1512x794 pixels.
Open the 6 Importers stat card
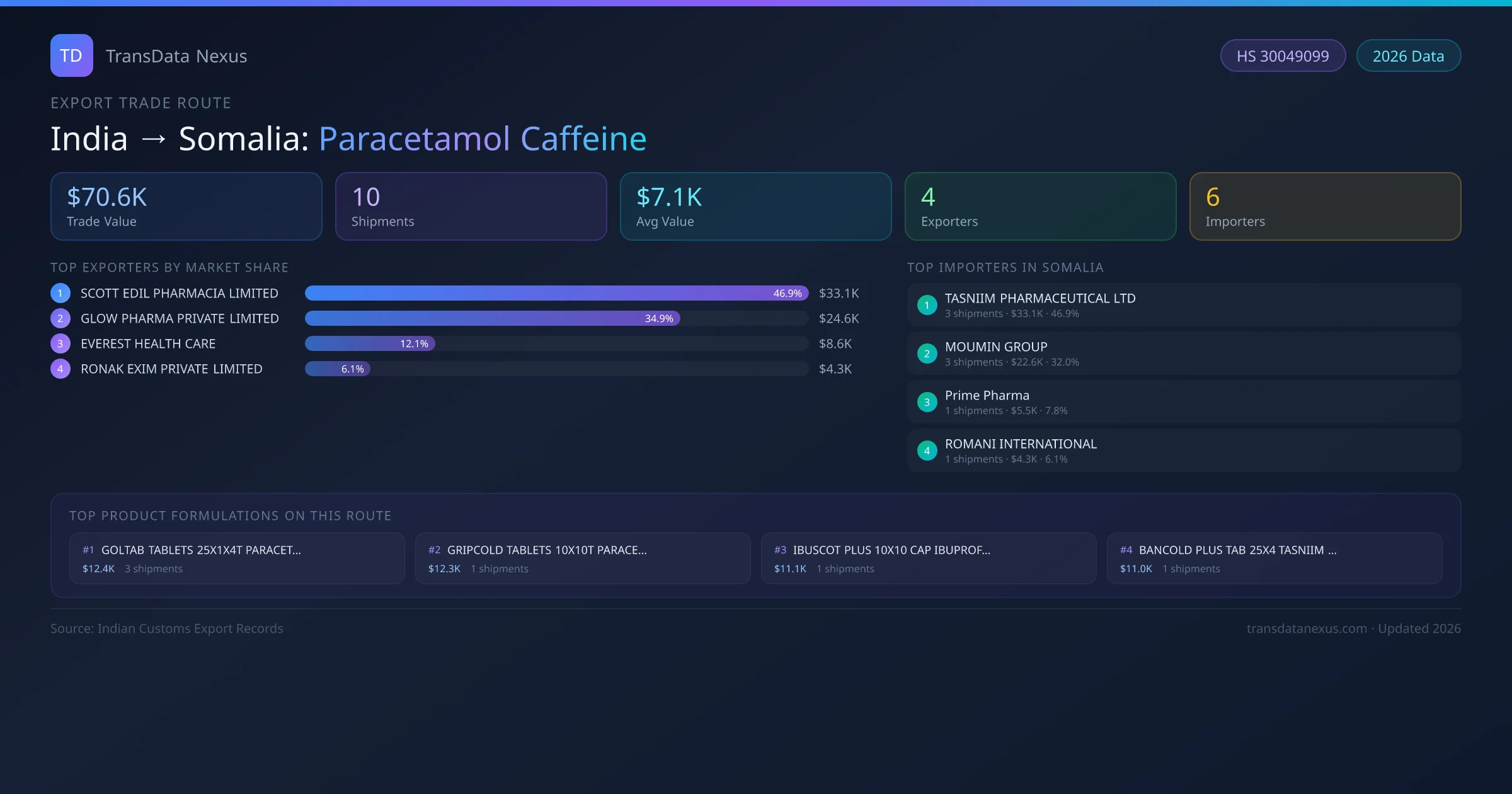pos(1325,207)
